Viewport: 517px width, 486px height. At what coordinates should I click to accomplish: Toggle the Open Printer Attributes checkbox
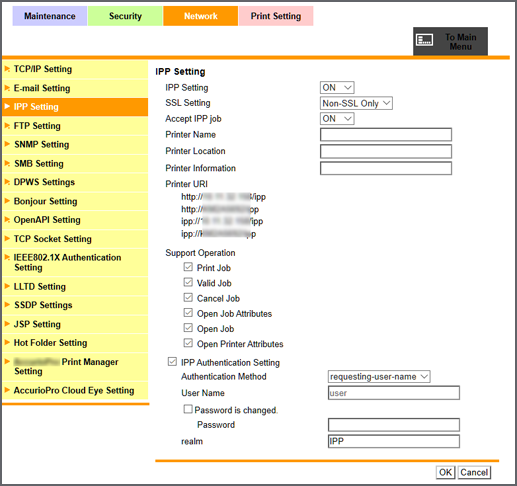188,343
